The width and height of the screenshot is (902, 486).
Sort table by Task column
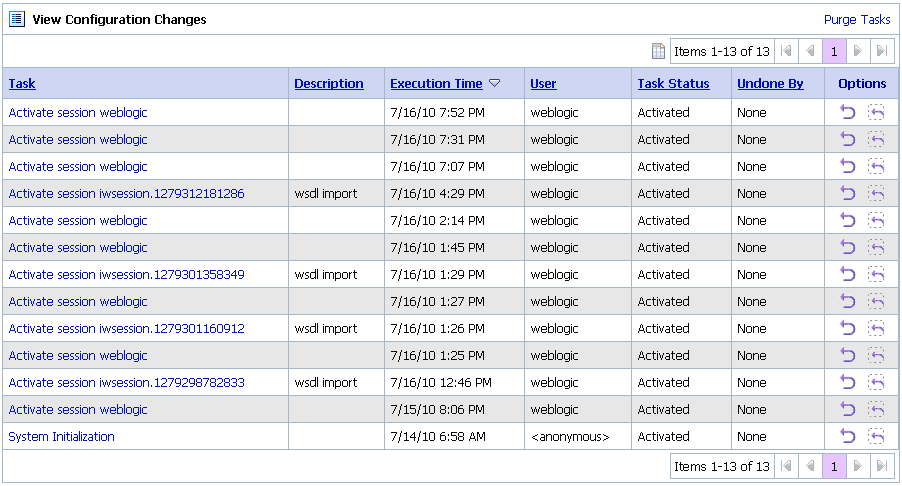coord(22,83)
